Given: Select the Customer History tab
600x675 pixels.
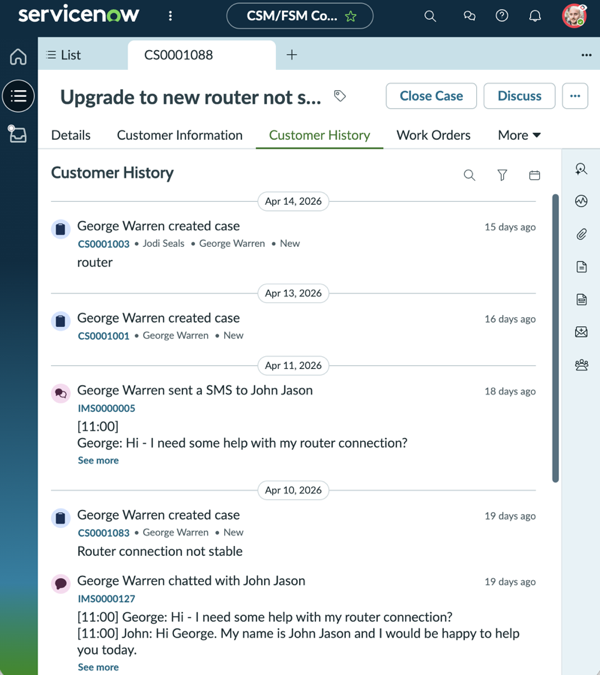Looking at the screenshot, I should pos(319,135).
